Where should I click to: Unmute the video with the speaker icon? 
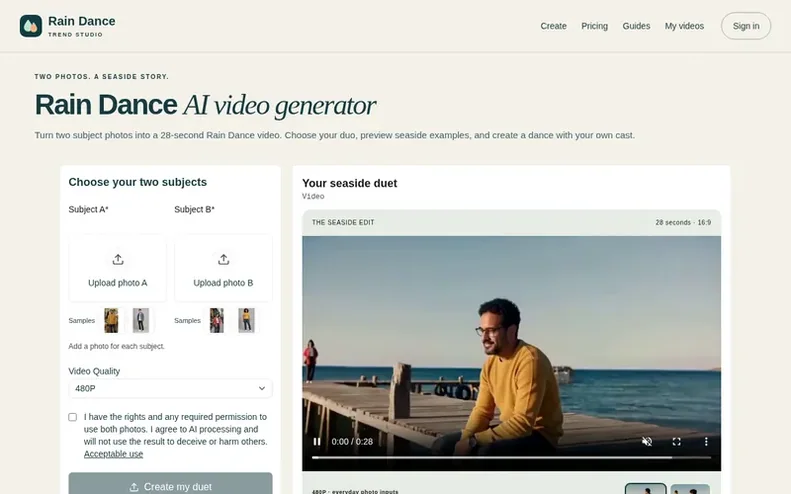(647, 442)
